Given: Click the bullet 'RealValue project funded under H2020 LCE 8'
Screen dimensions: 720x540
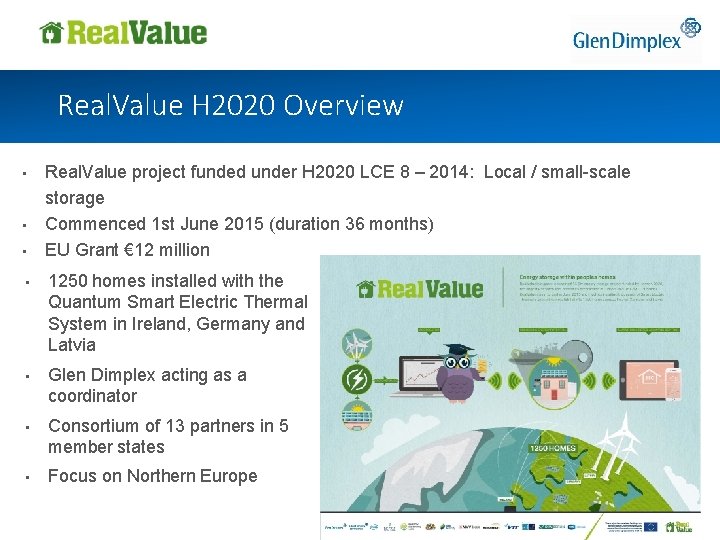Looking at the screenshot, I should click(x=338, y=185).
